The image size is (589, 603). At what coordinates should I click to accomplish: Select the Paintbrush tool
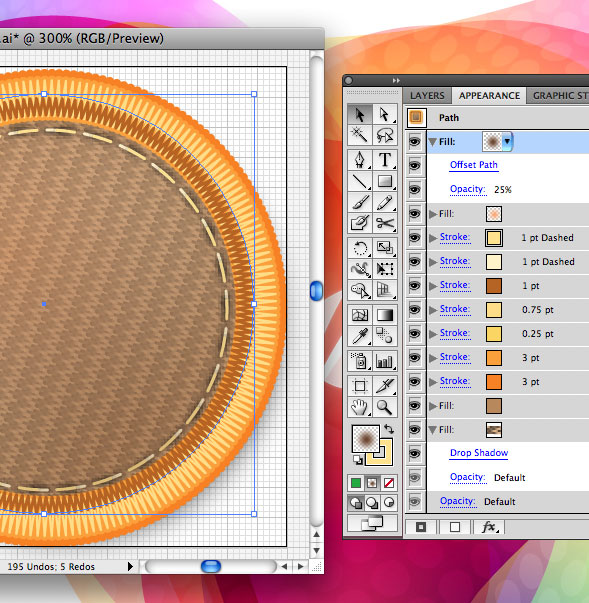tap(360, 202)
